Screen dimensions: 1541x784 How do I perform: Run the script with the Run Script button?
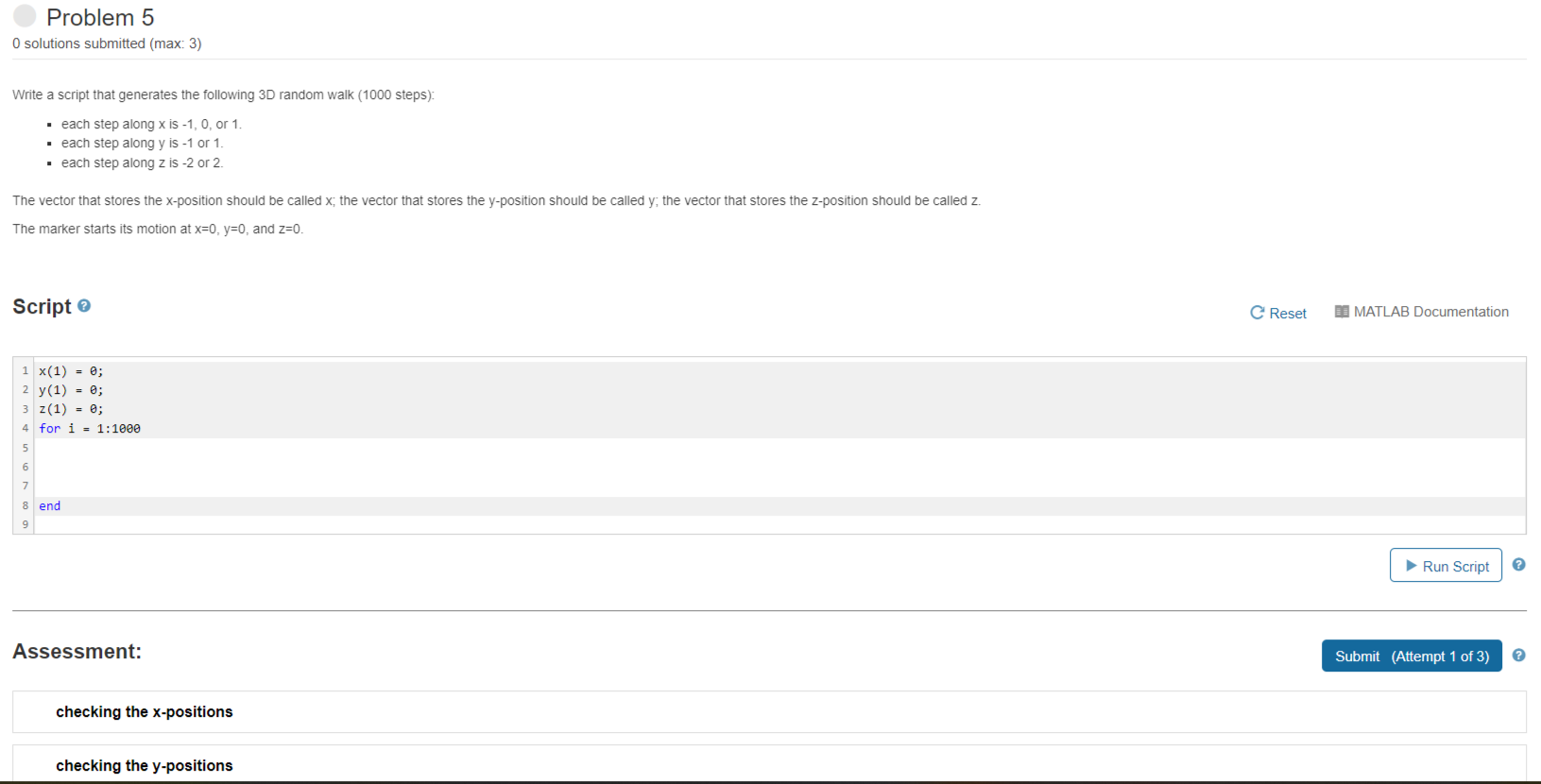pyautogui.click(x=1446, y=565)
